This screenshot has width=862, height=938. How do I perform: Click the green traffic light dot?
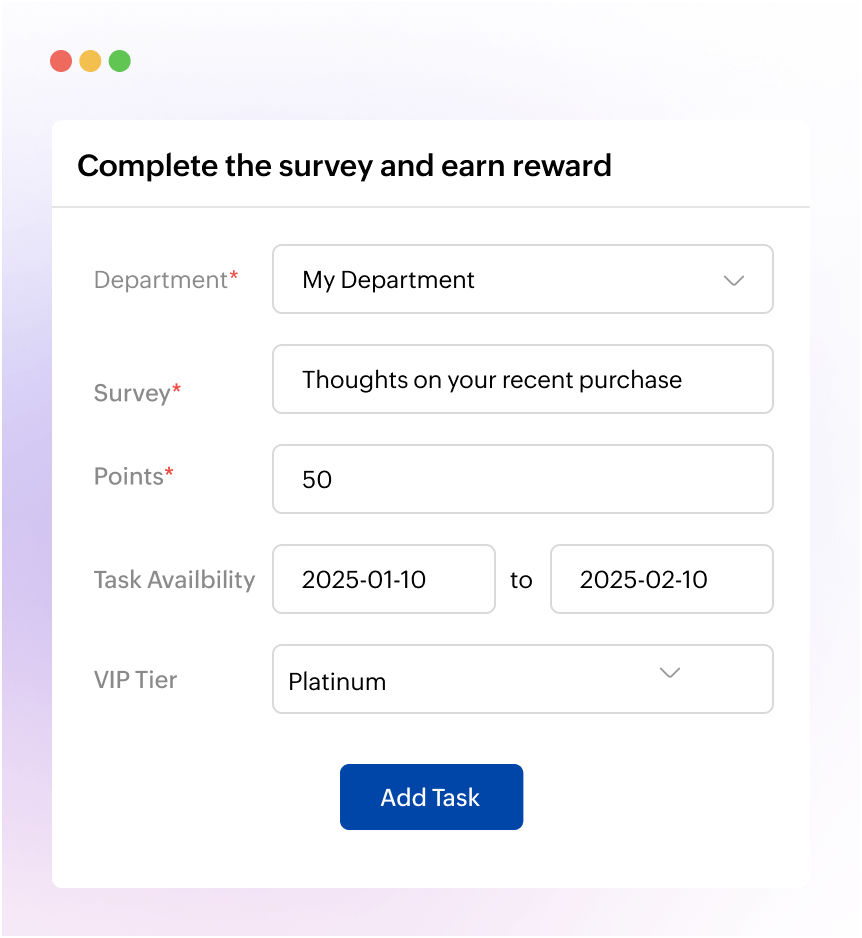pos(120,61)
